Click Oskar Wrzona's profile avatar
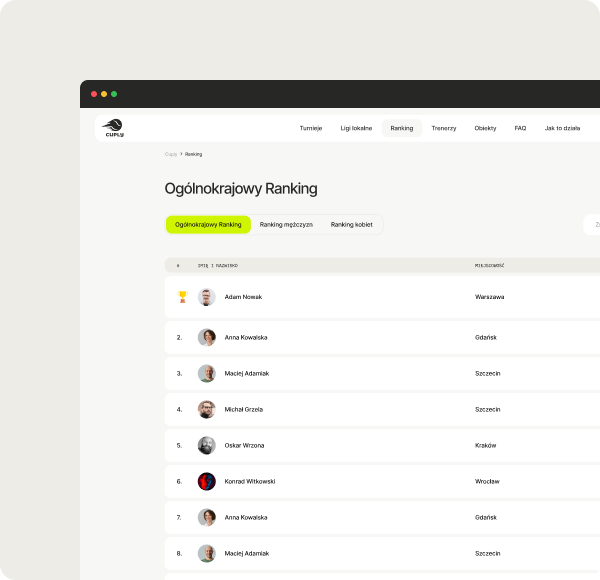 [x=207, y=445]
